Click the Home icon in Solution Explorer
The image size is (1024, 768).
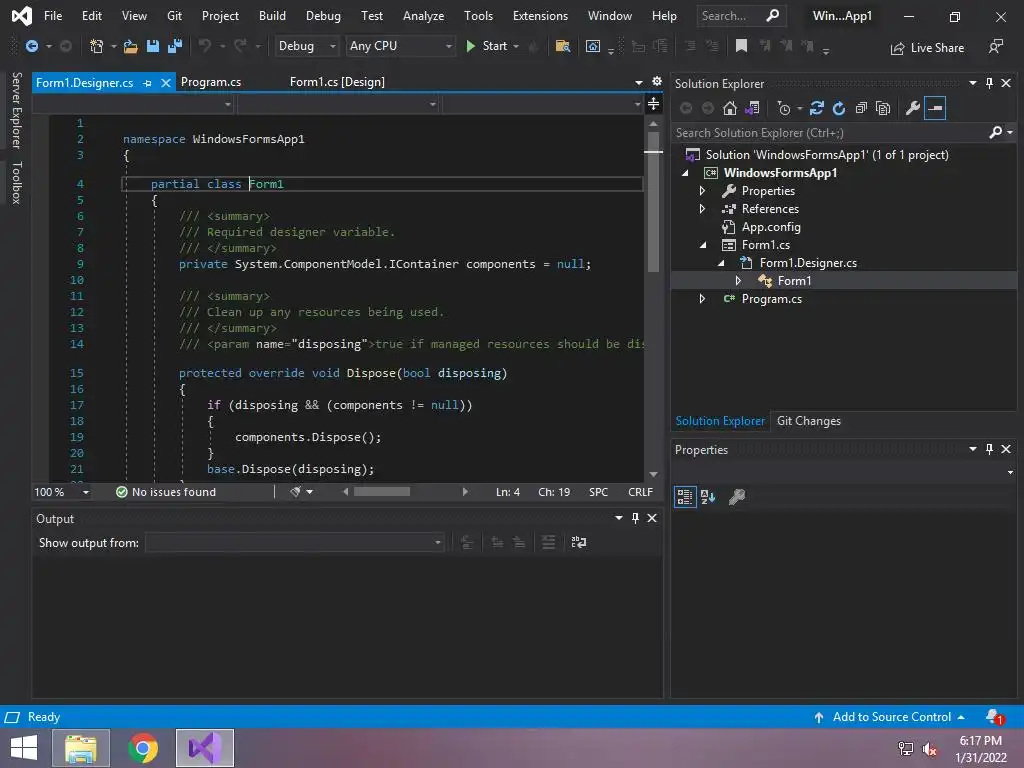coord(730,108)
